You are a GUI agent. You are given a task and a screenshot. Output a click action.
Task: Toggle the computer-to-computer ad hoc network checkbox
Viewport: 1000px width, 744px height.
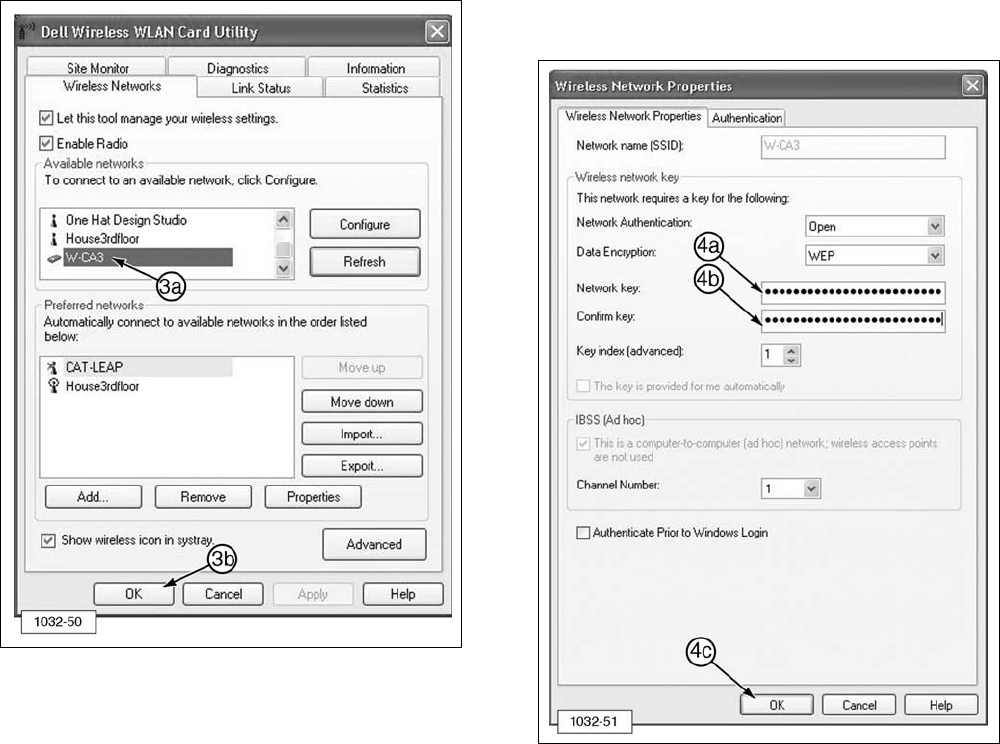click(583, 443)
